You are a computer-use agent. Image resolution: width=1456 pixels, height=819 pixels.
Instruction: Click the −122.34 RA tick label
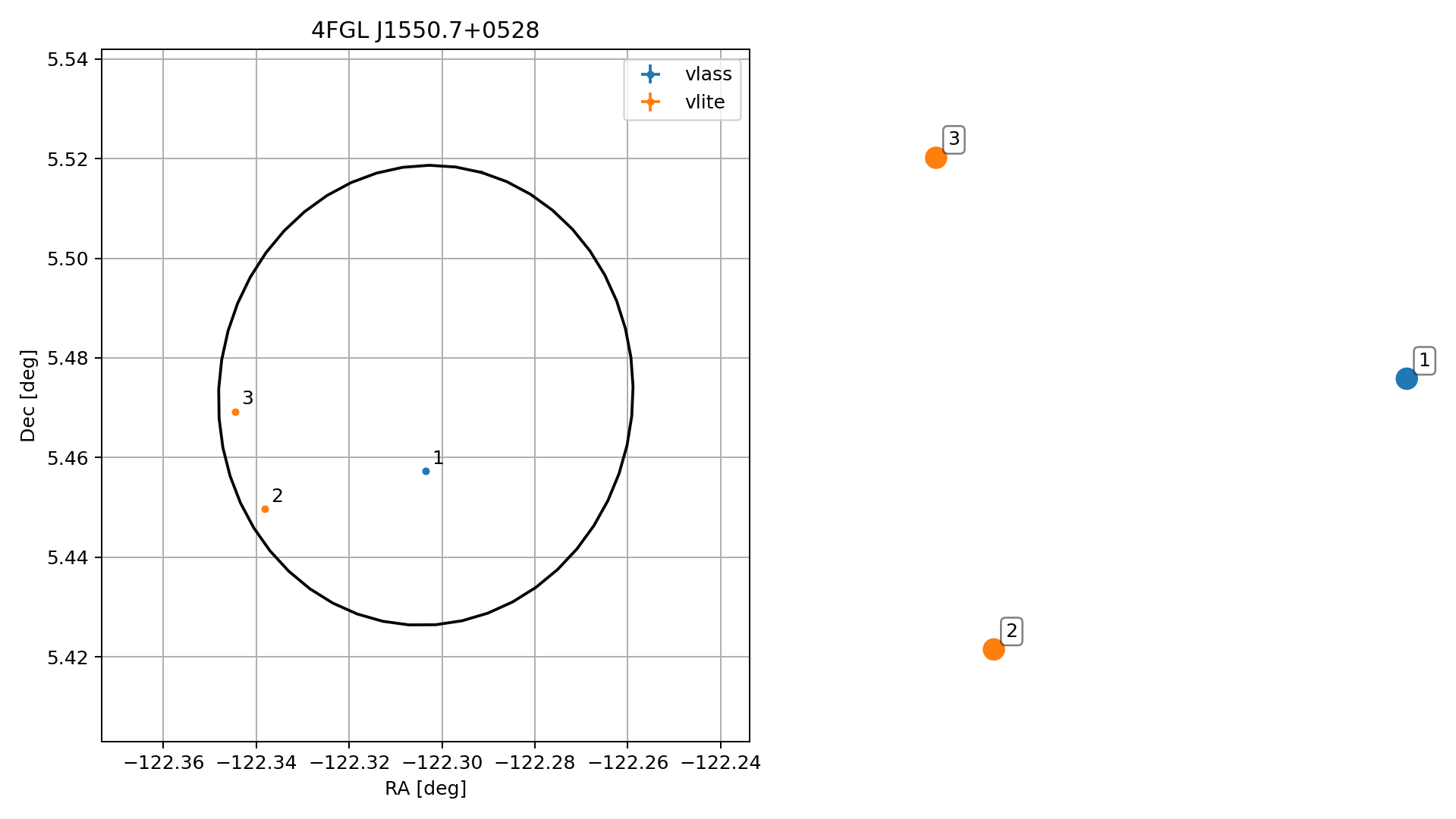[256, 763]
